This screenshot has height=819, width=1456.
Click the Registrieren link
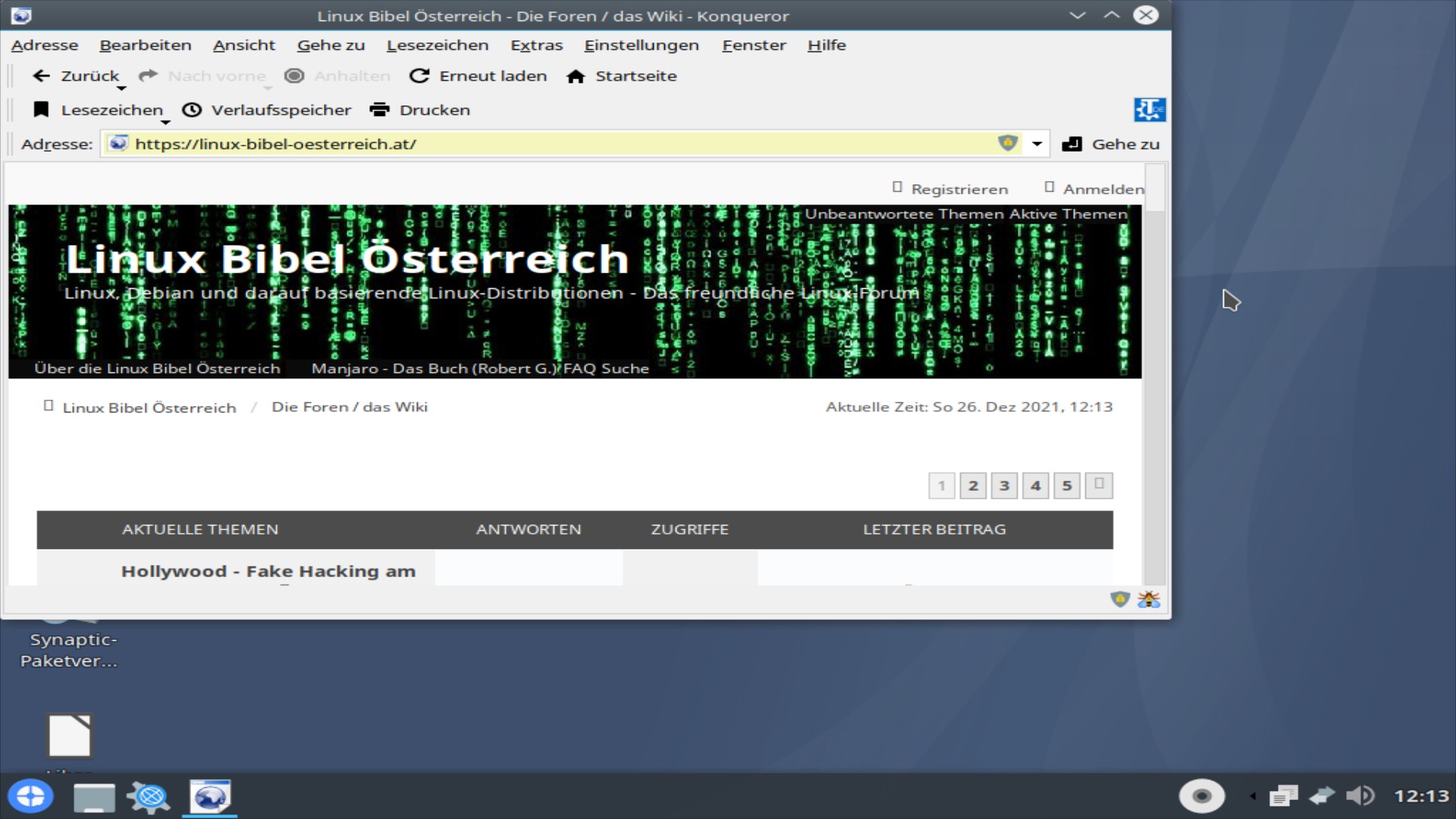pyautogui.click(x=959, y=189)
